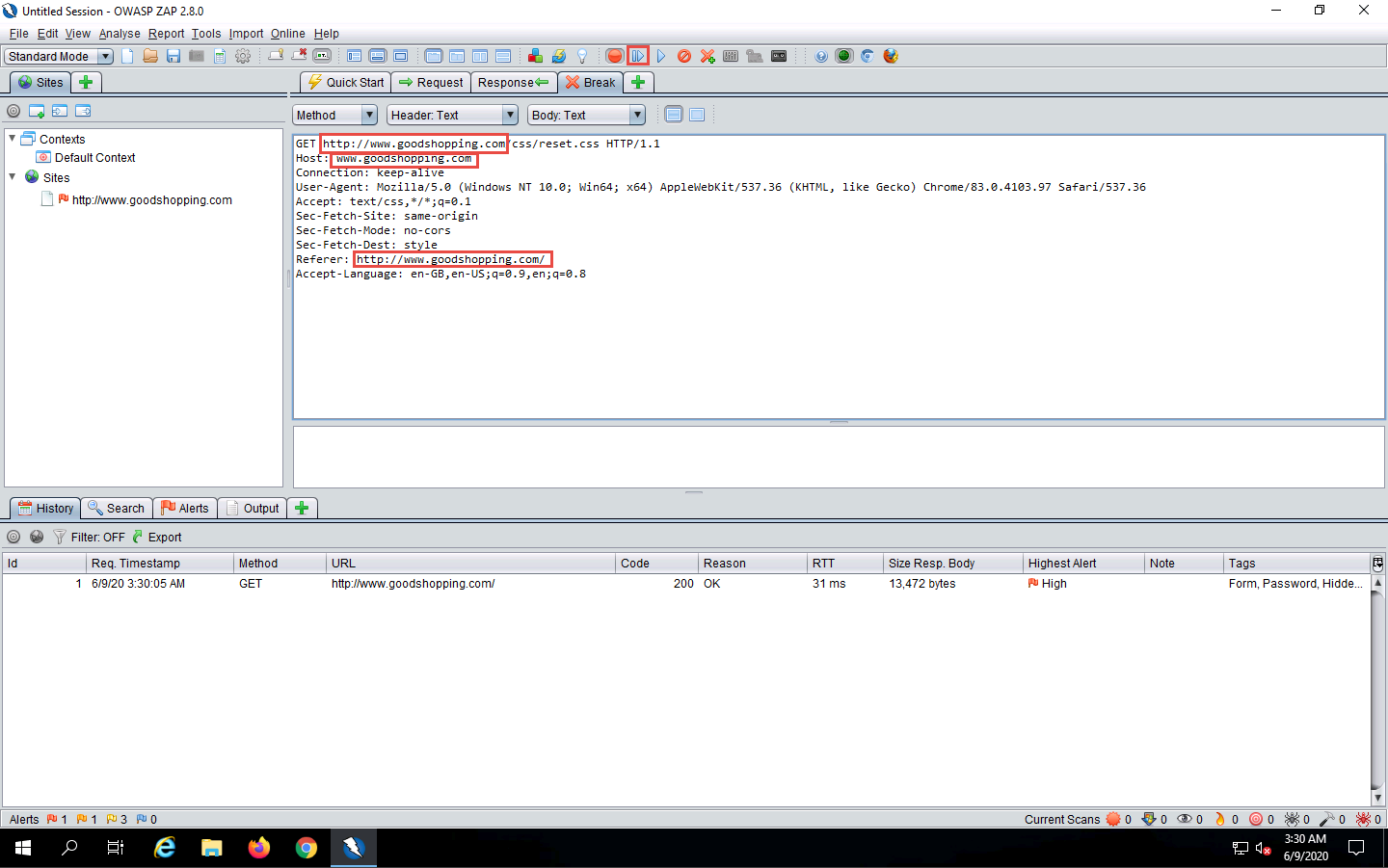
Task: Click the Persist Session save icon
Action: coord(173,56)
